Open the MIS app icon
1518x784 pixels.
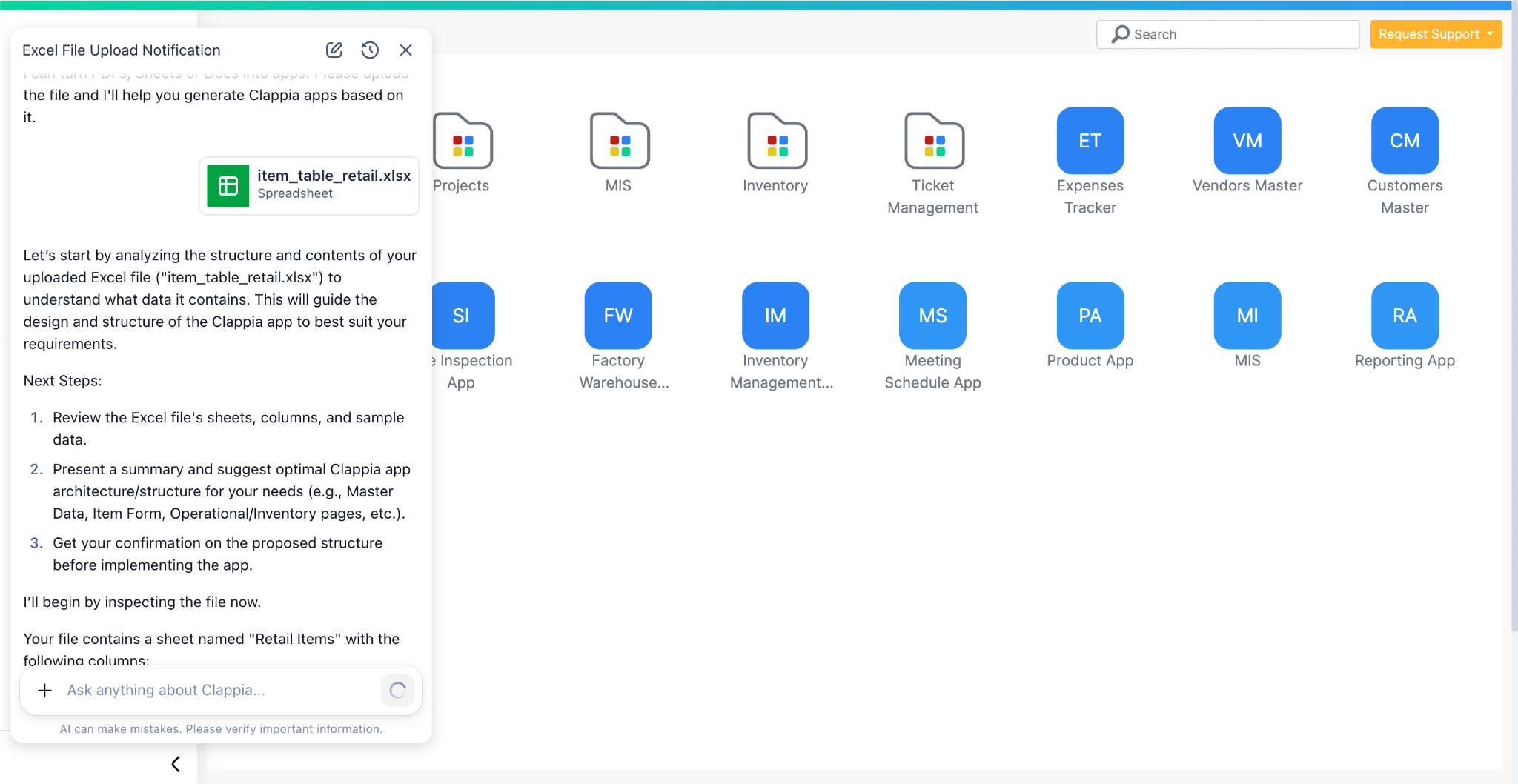1247,315
